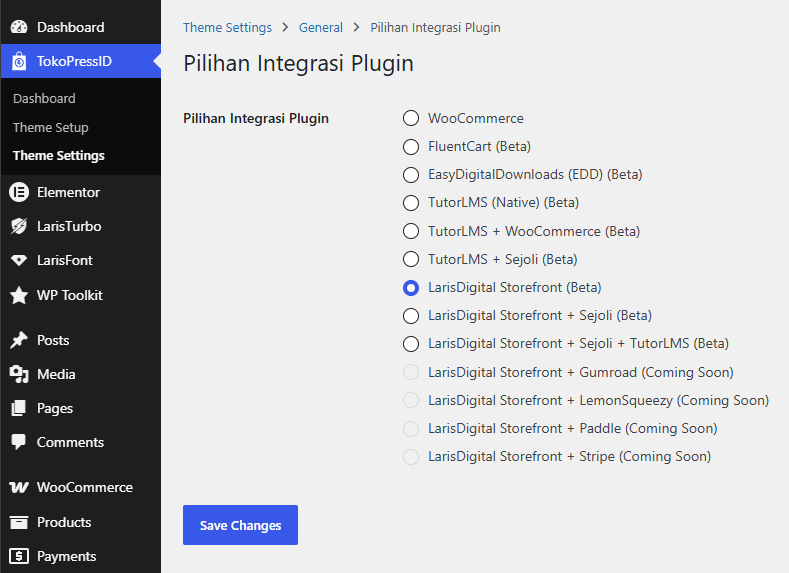Screen dimensions: 789x573
Task: Click the Stripe (Coming Soon) radio button
Action: coord(411,457)
